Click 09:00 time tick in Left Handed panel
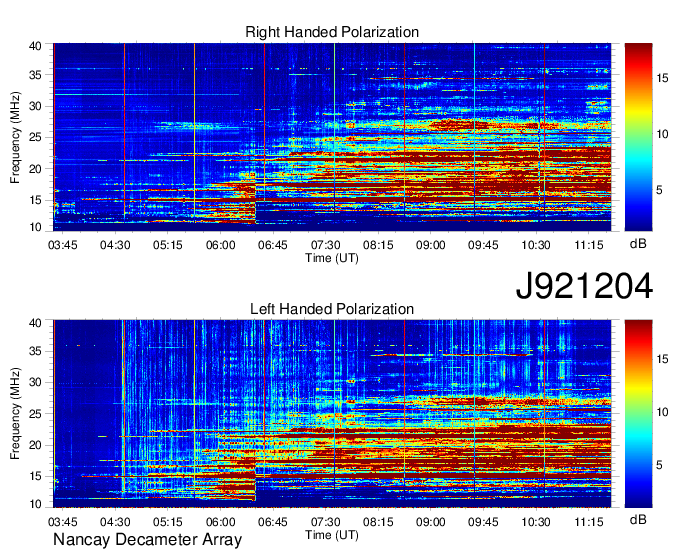Viewport: 680px width, 552px height. click(x=431, y=522)
